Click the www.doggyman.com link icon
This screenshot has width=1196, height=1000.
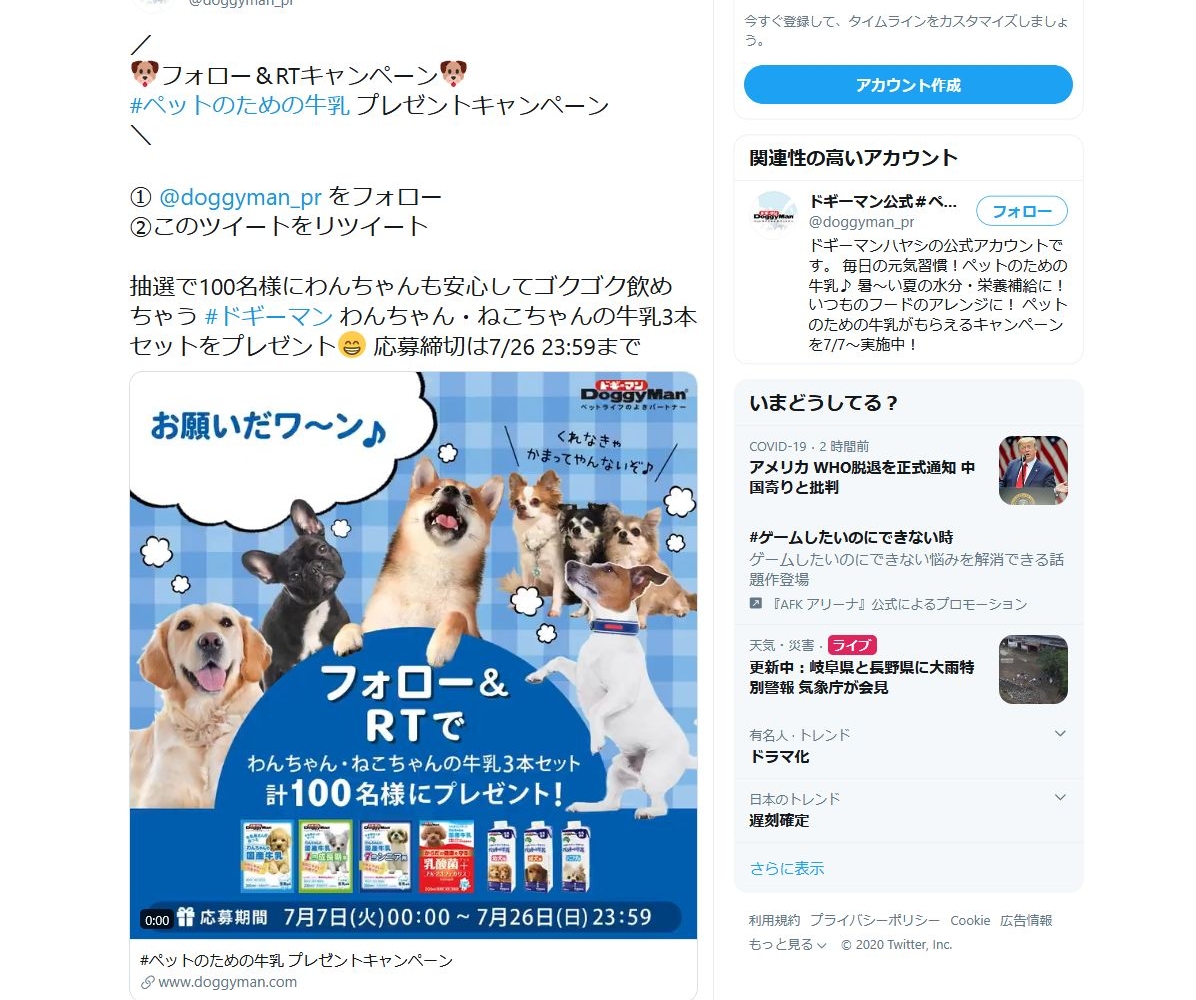147,982
